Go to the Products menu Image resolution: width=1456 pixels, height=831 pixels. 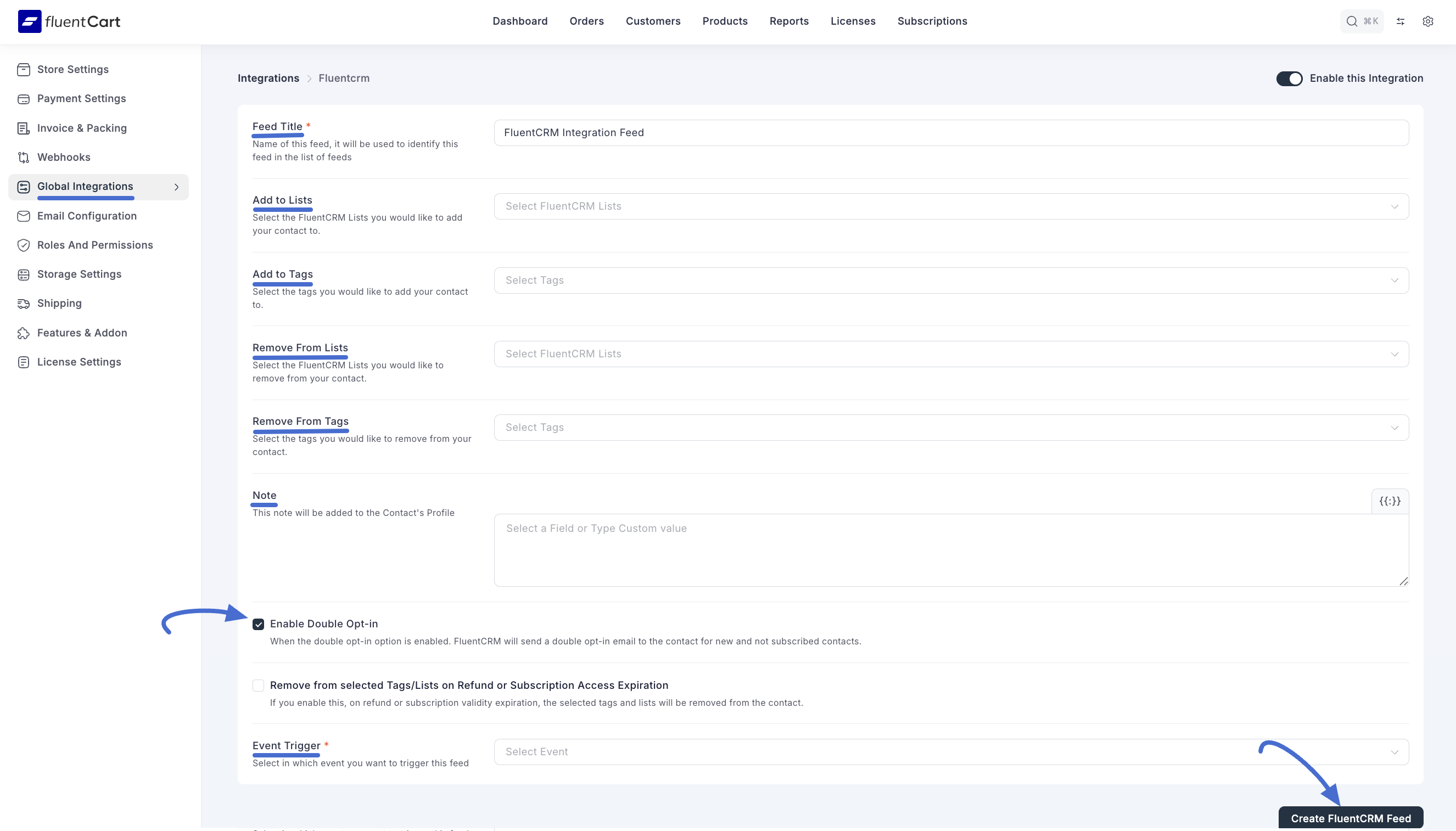point(724,21)
